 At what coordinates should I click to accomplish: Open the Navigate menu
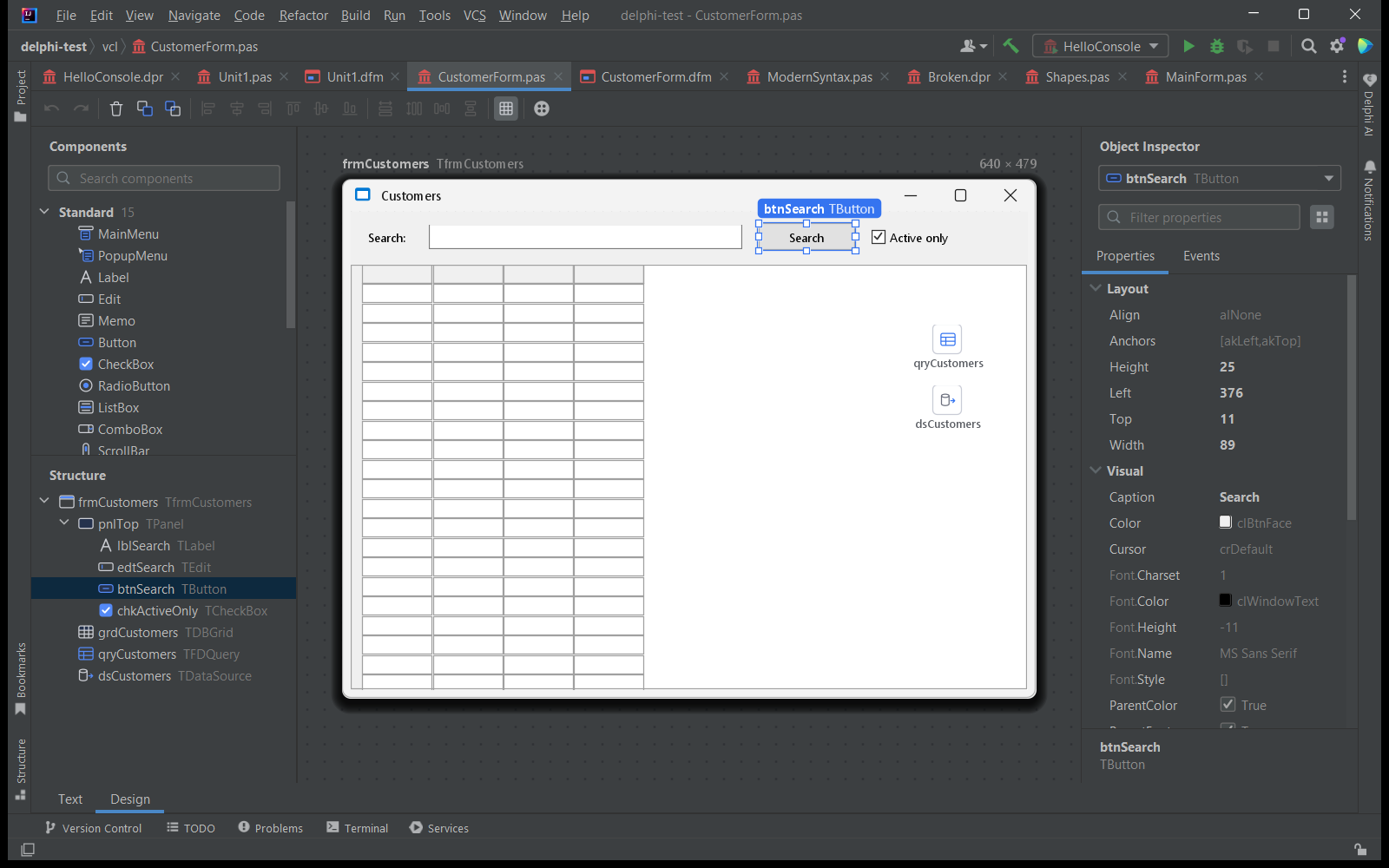[x=194, y=15]
